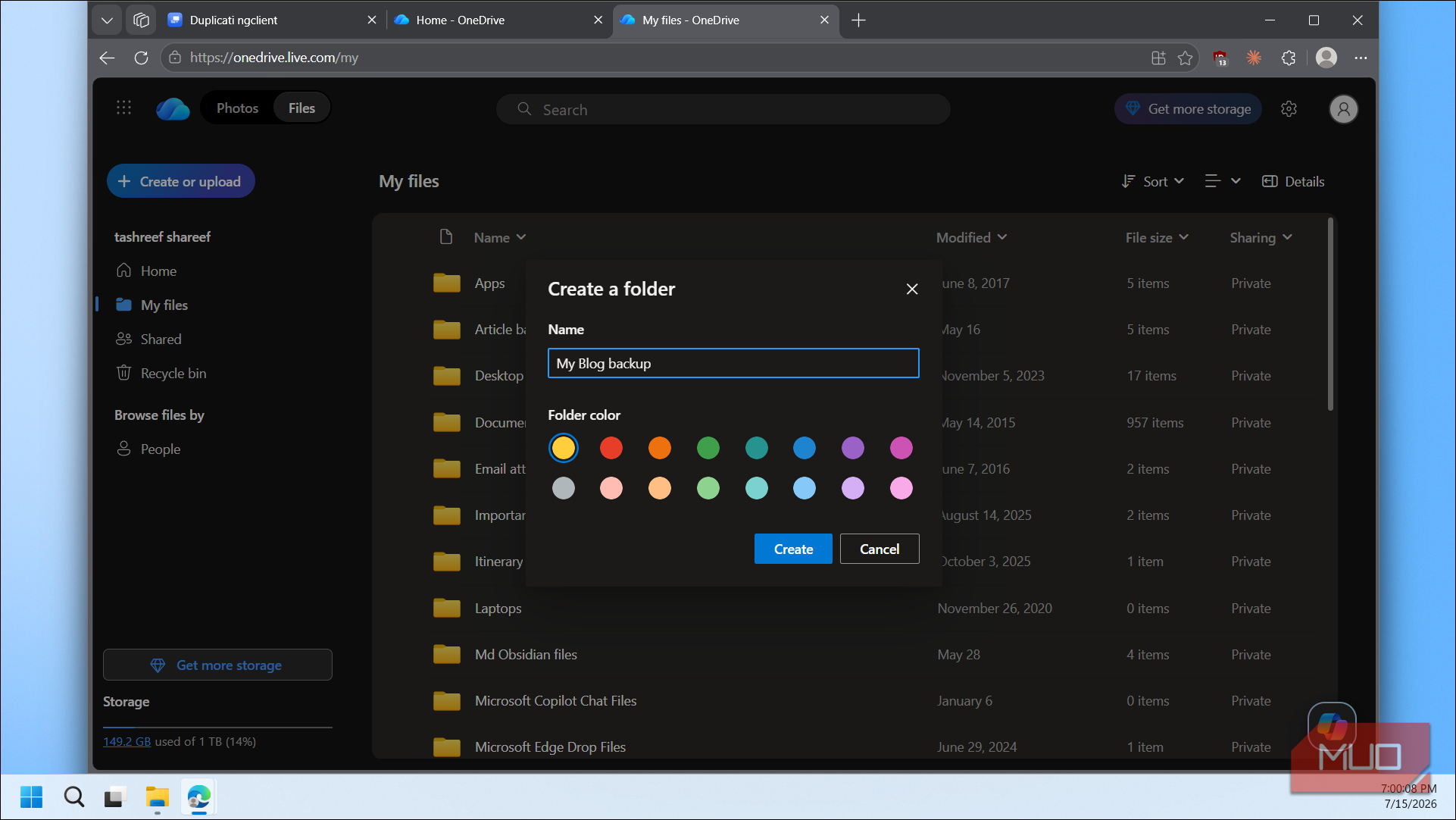Viewport: 1456px width, 820px height.
Task: Browse files by People
Action: coord(160,449)
